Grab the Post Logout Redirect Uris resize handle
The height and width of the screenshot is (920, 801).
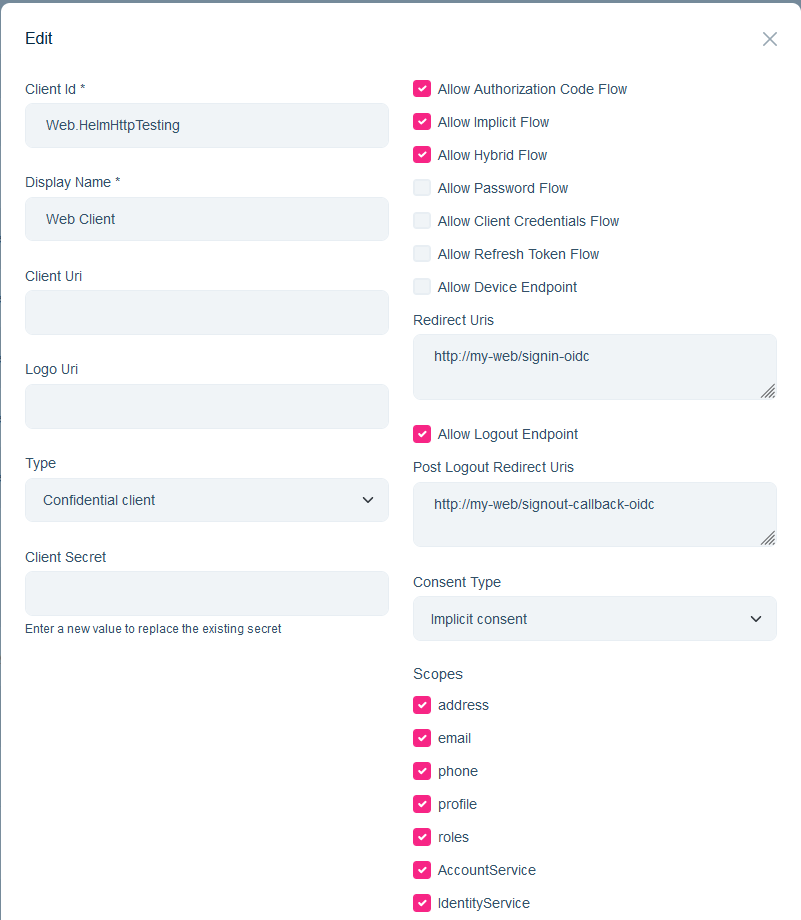point(768,538)
